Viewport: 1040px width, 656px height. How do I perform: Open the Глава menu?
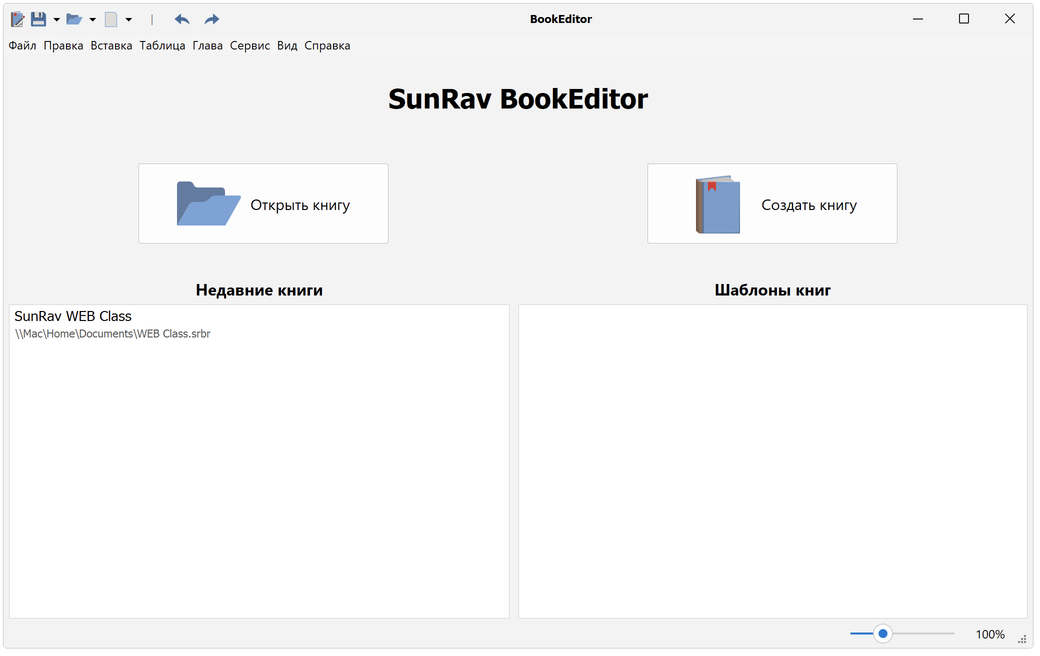[x=208, y=46]
